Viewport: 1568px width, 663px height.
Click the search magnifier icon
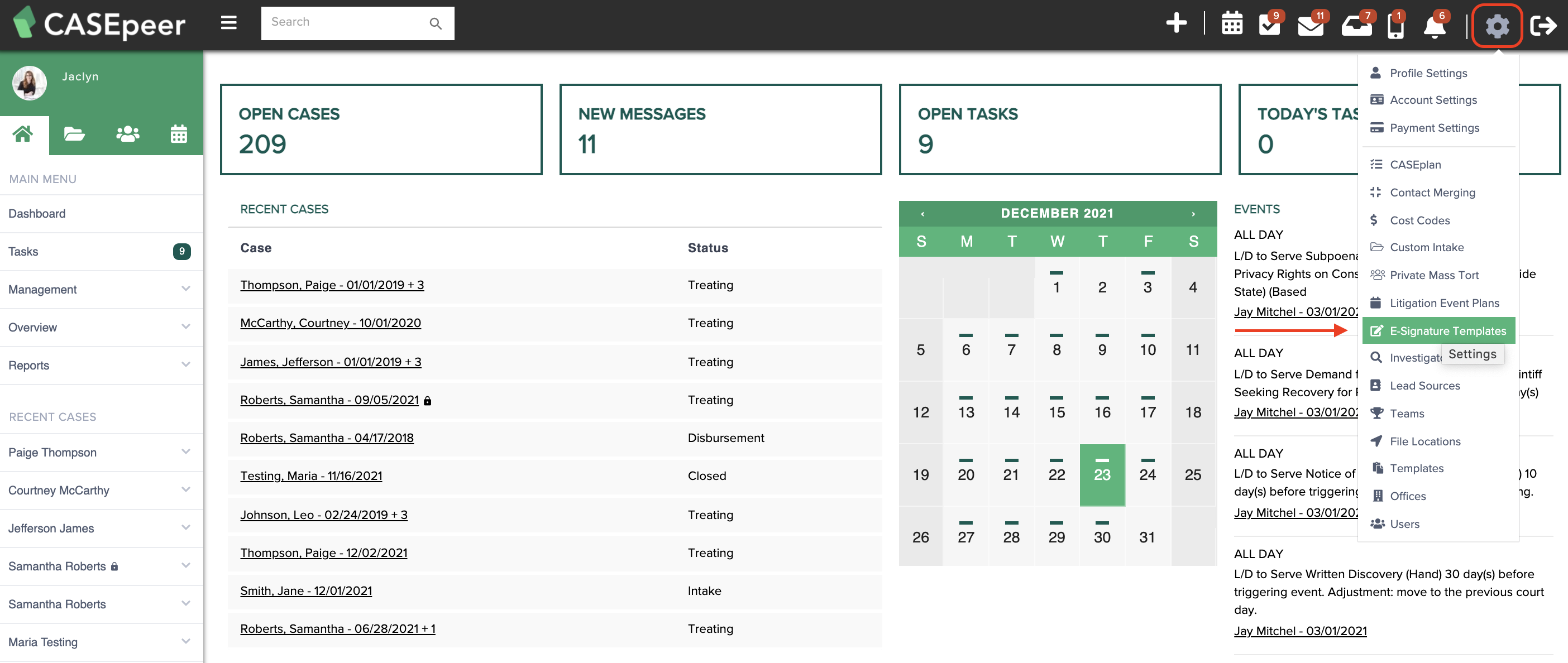click(435, 24)
